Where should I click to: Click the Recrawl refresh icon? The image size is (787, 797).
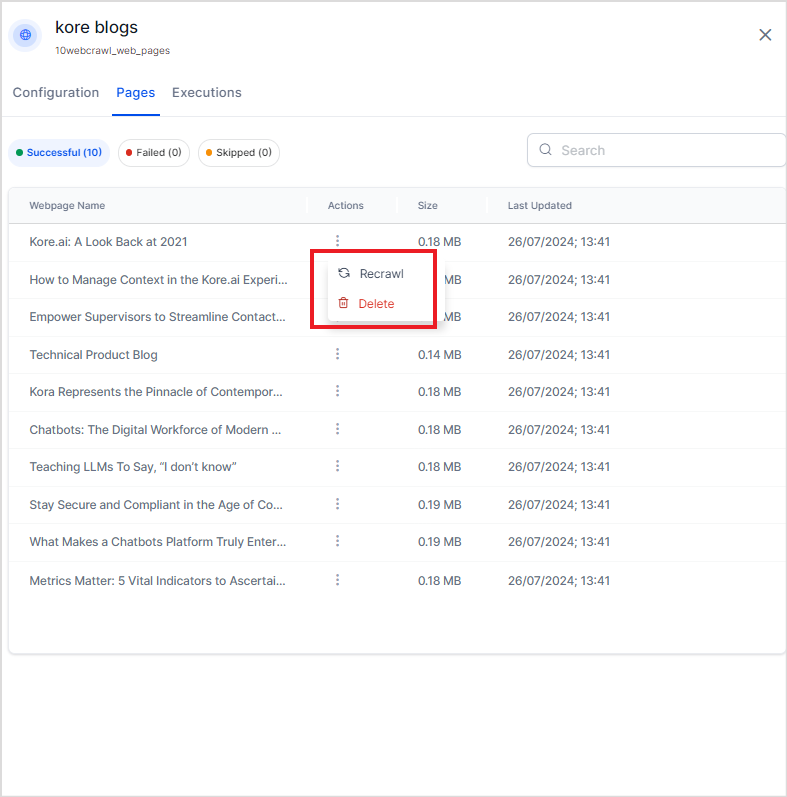(x=344, y=273)
